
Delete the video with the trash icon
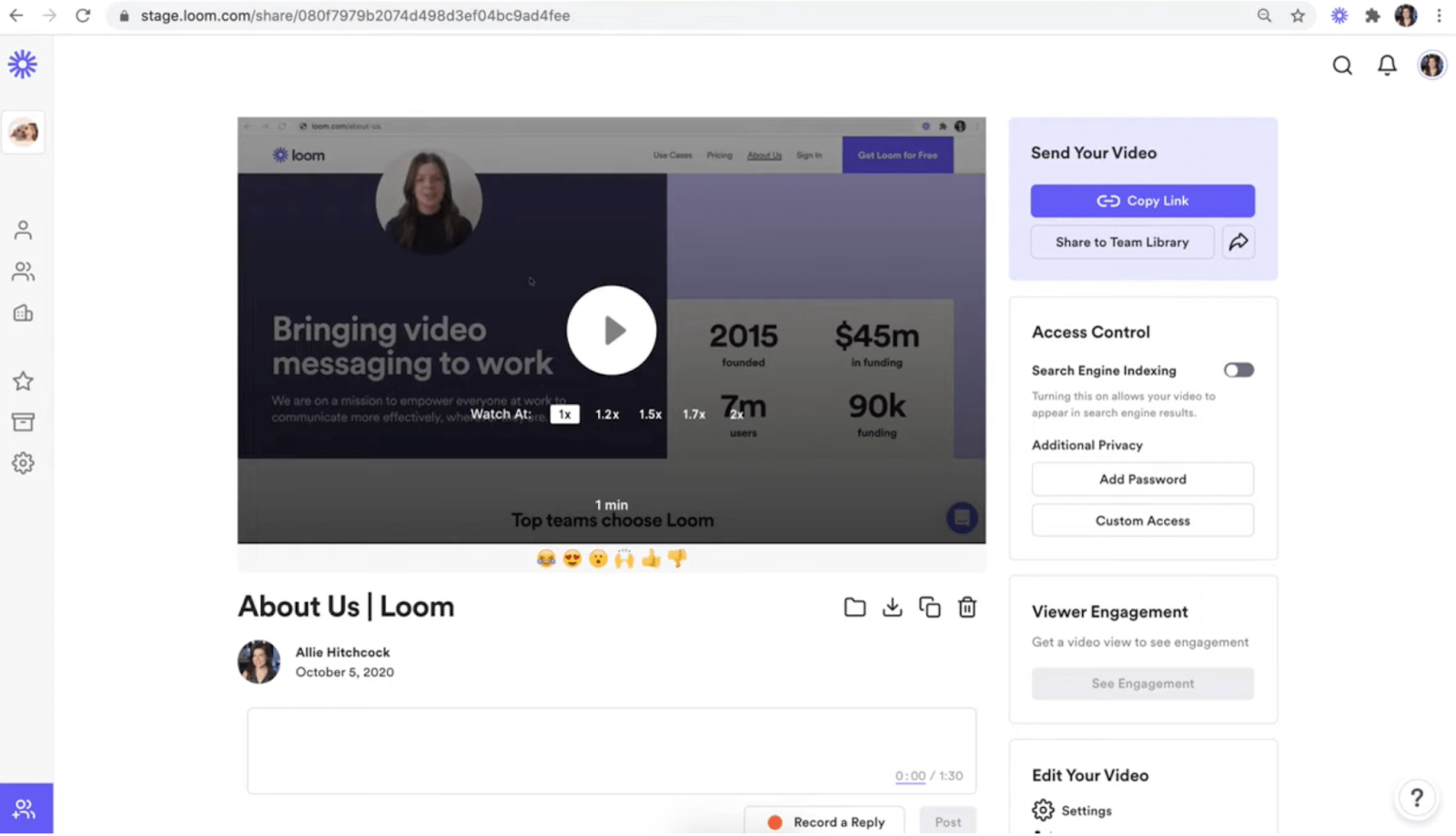[x=966, y=607]
